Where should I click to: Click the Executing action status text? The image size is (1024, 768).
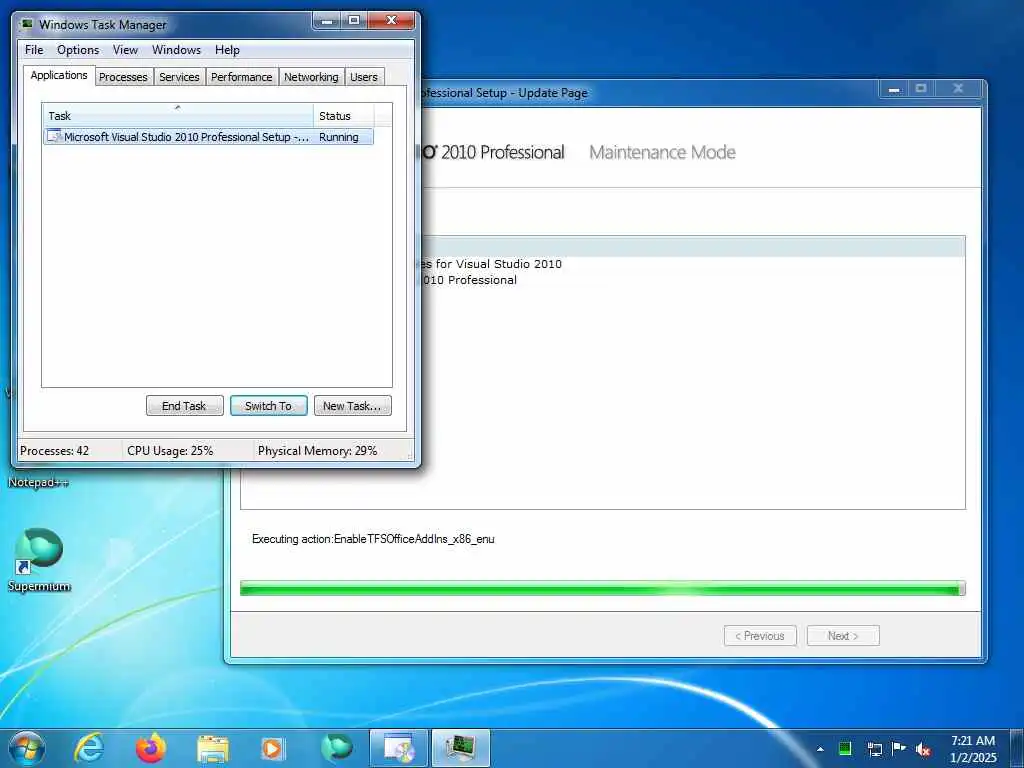click(x=373, y=539)
